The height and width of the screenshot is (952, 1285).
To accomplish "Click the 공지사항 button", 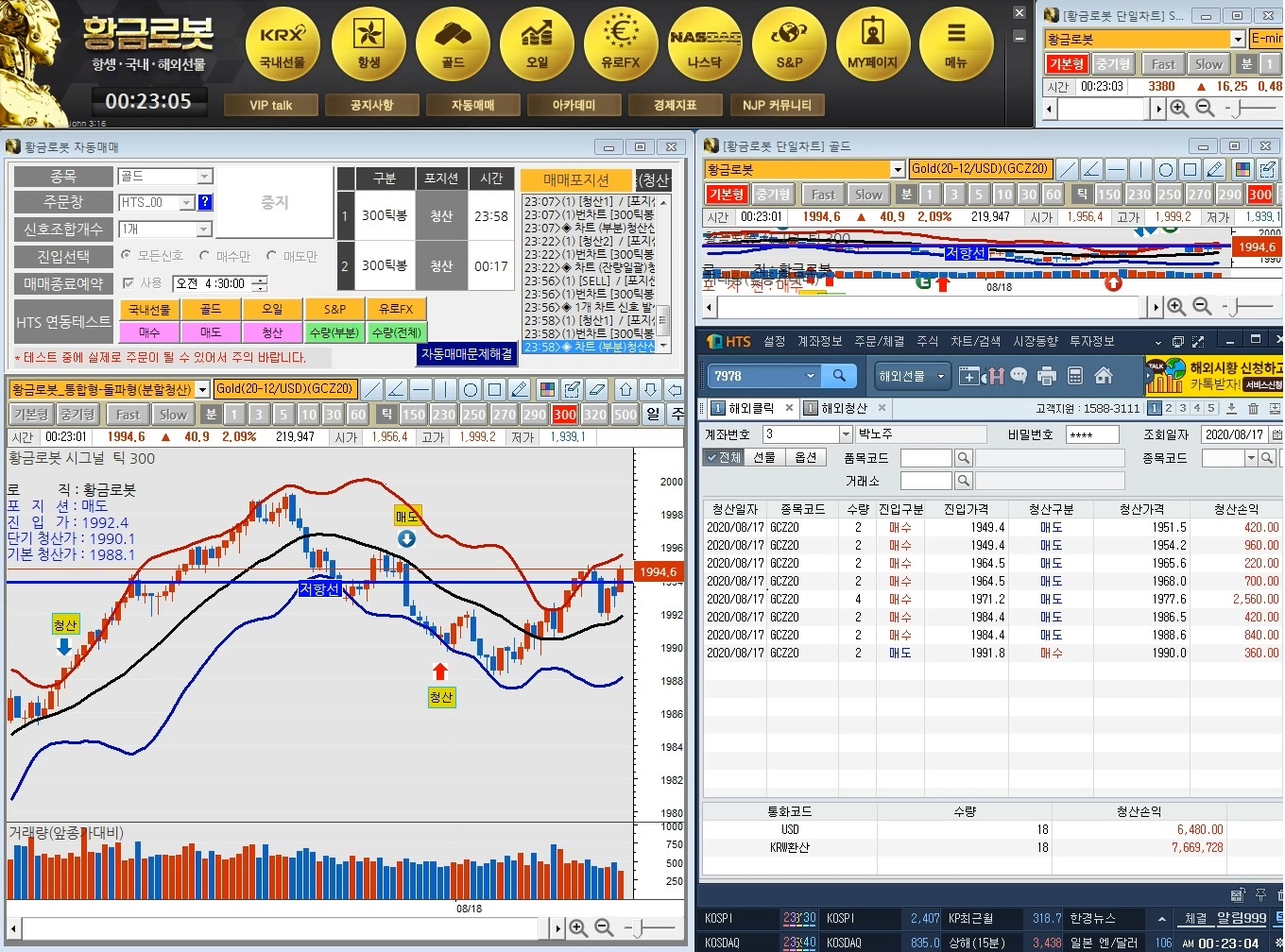I will [x=371, y=105].
